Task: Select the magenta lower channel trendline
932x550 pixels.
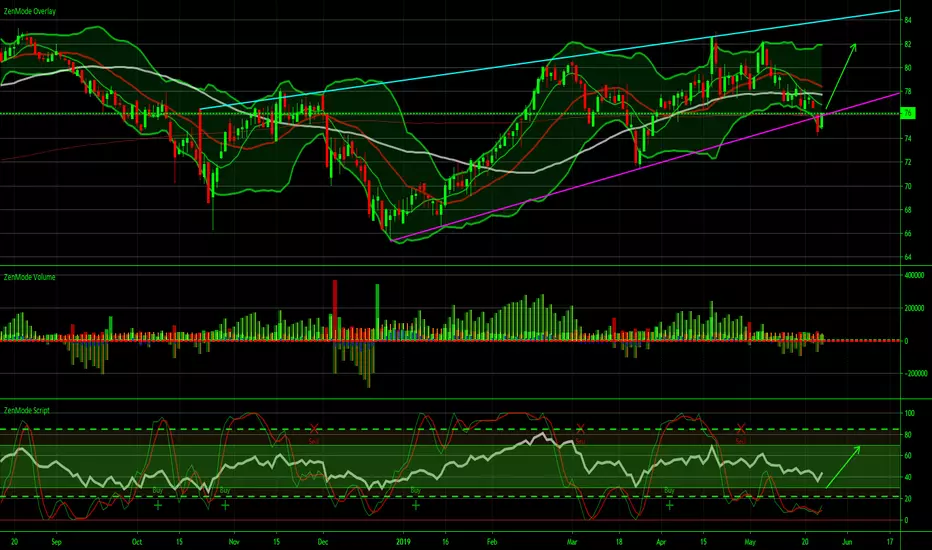Action: (x=645, y=167)
